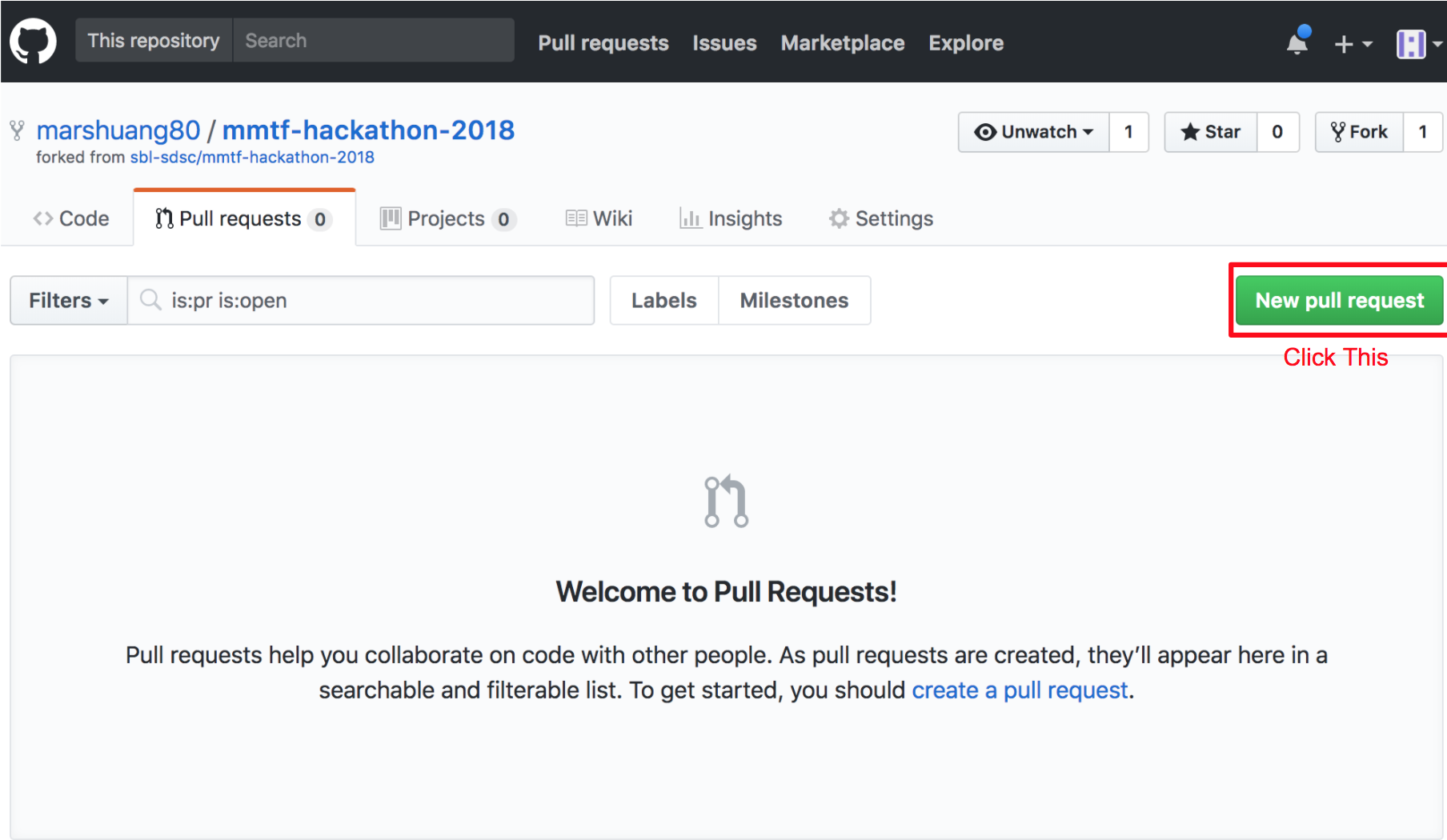
Task: Select the This repository search scope
Action: (154, 40)
